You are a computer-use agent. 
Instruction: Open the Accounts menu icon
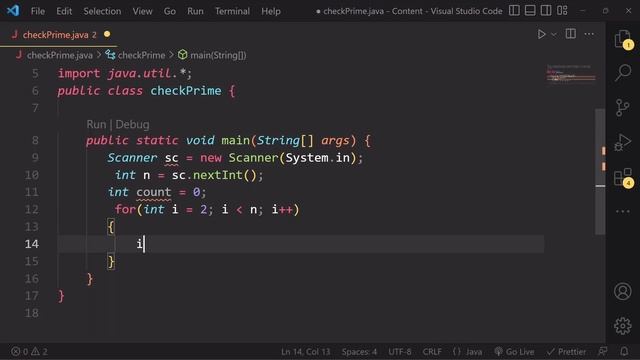coord(622,291)
